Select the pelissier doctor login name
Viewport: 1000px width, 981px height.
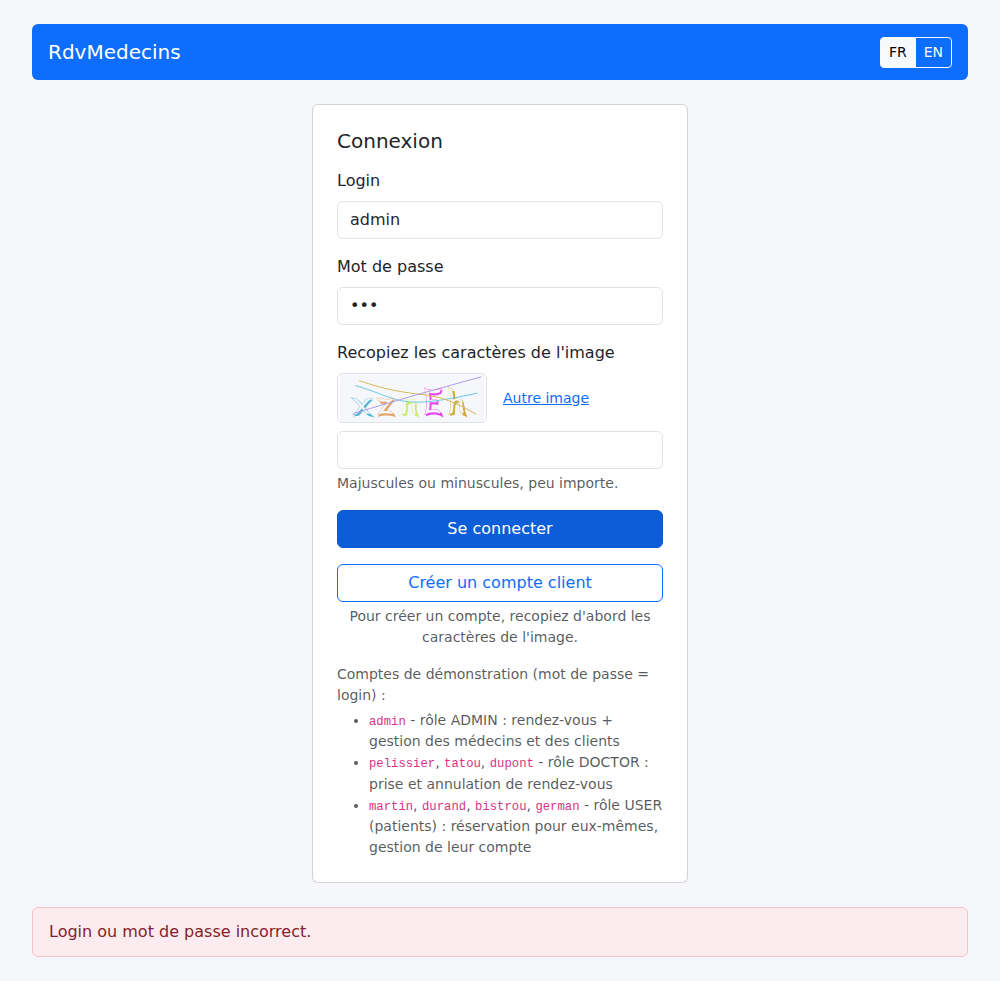(402, 763)
